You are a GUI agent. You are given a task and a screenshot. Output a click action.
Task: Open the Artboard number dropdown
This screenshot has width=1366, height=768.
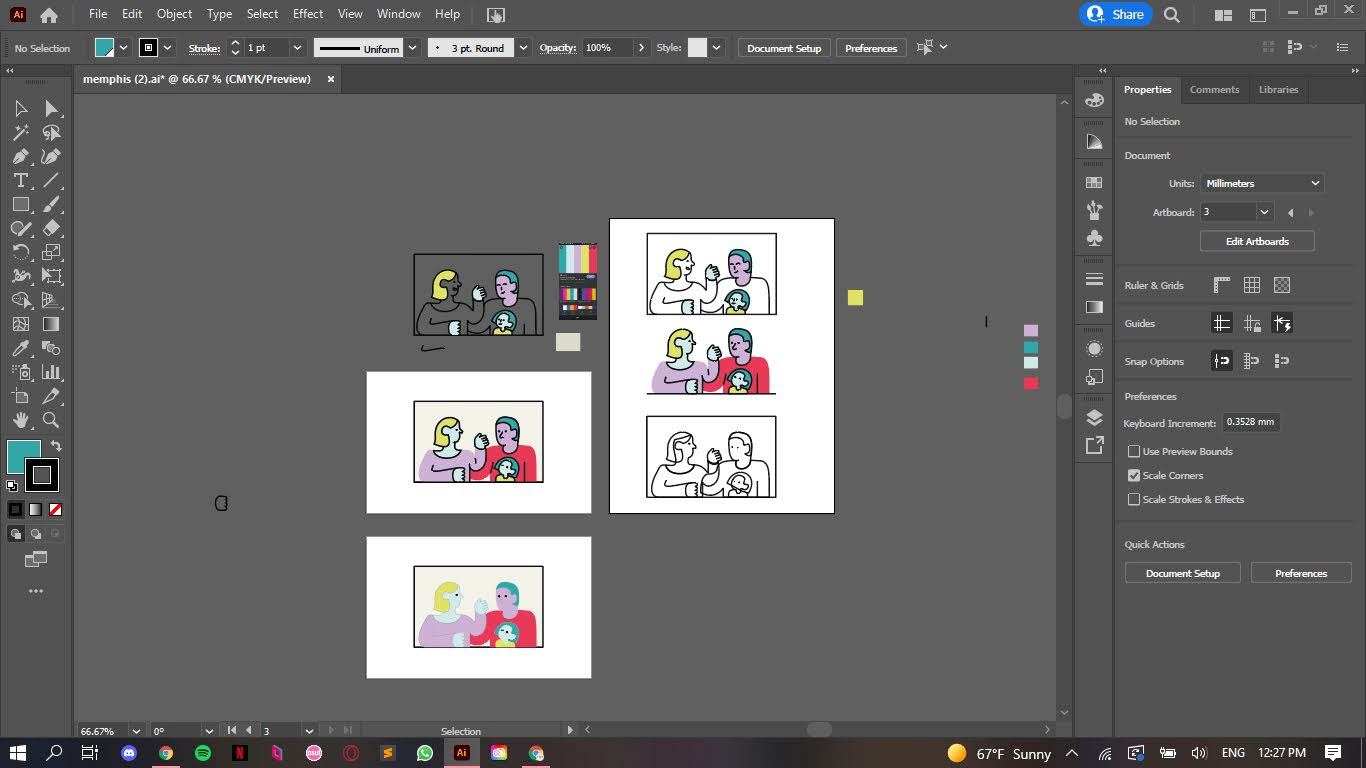click(x=1264, y=212)
